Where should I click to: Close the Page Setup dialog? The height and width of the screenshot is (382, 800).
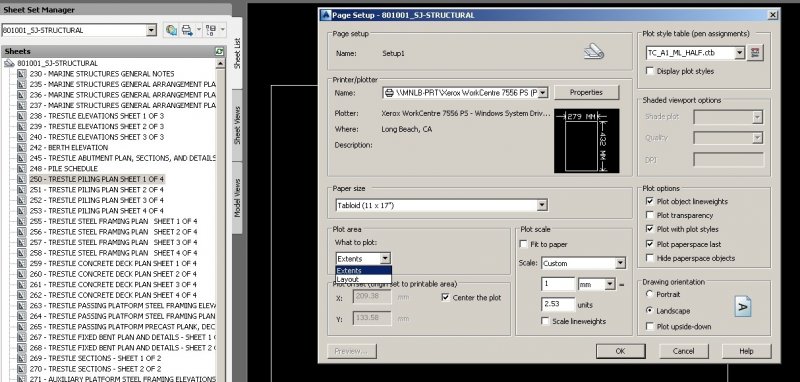tap(772, 15)
